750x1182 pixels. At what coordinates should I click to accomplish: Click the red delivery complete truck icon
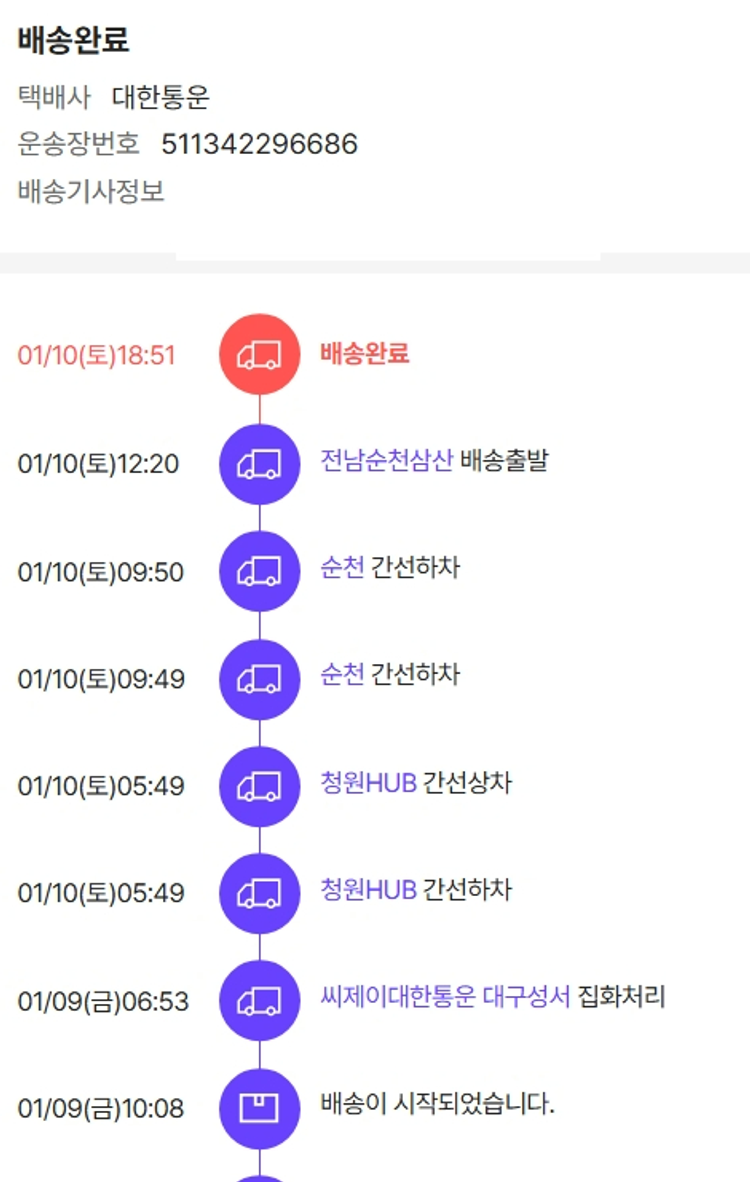259,354
